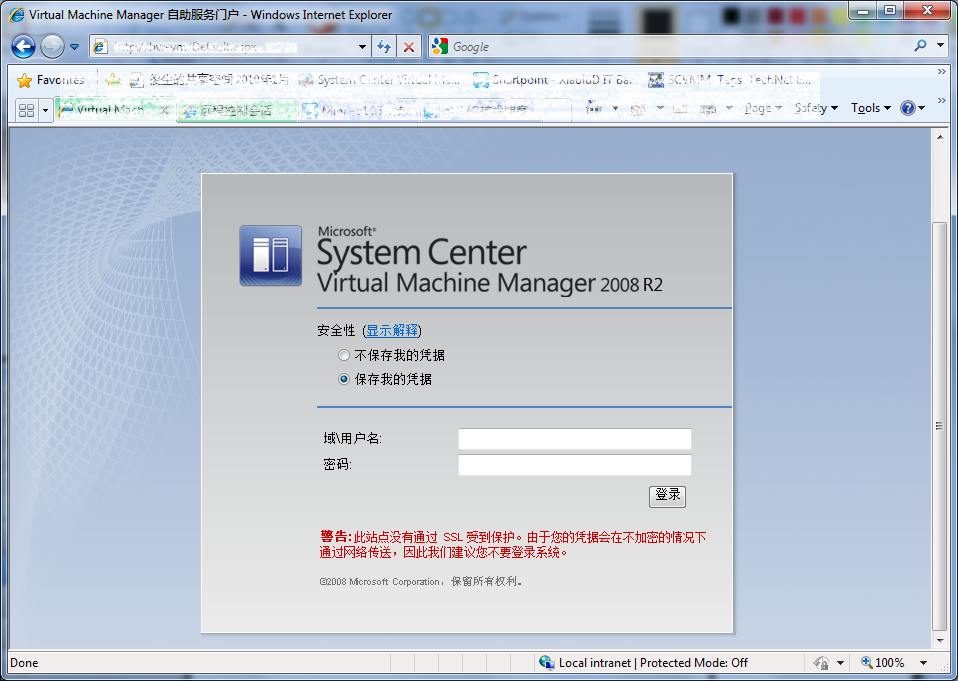This screenshot has height=681, width=958.
Task: Open the Tools menu
Action: (x=871, y=108)
